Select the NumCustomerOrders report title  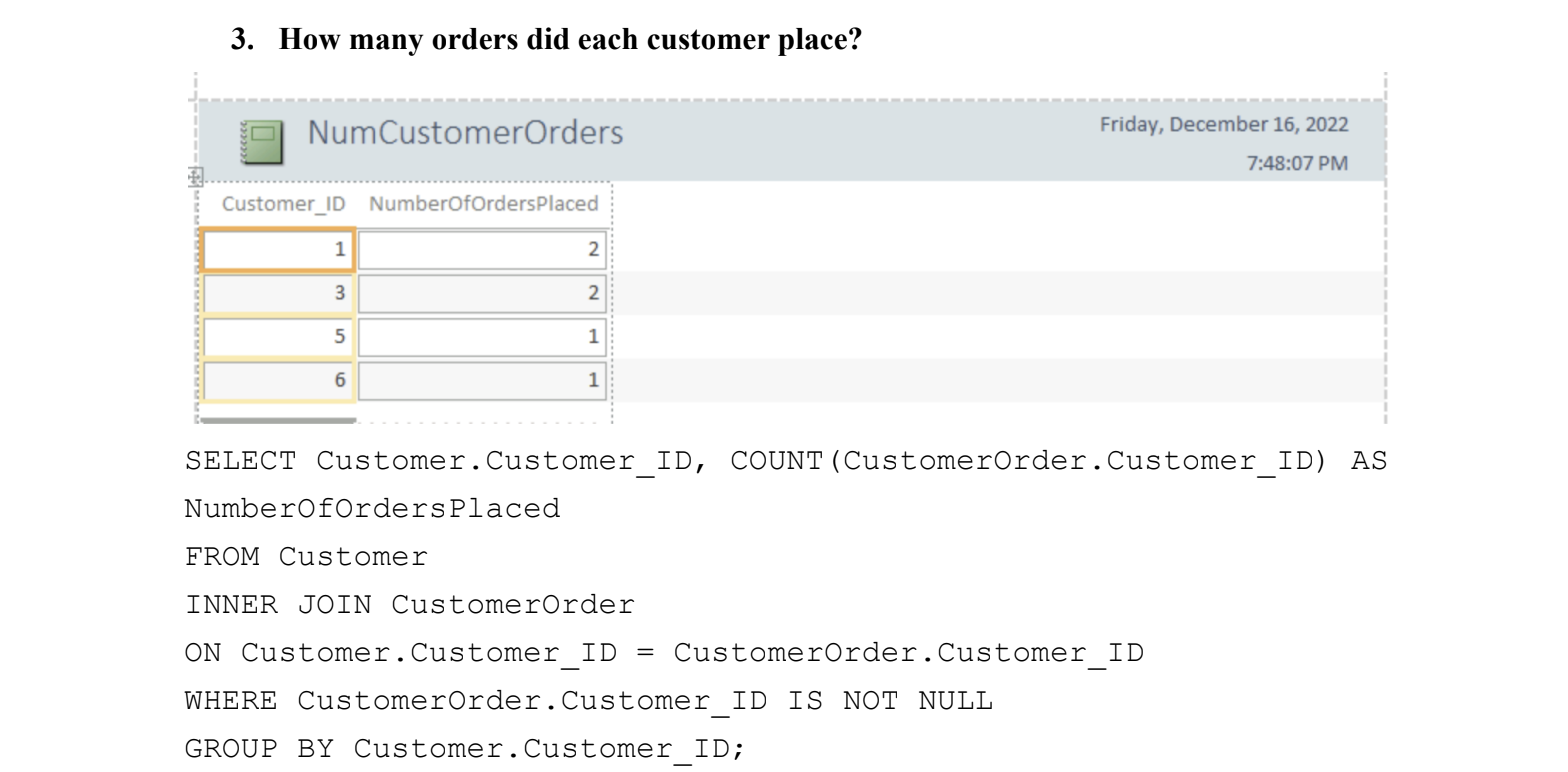click(x=464, y=133)
